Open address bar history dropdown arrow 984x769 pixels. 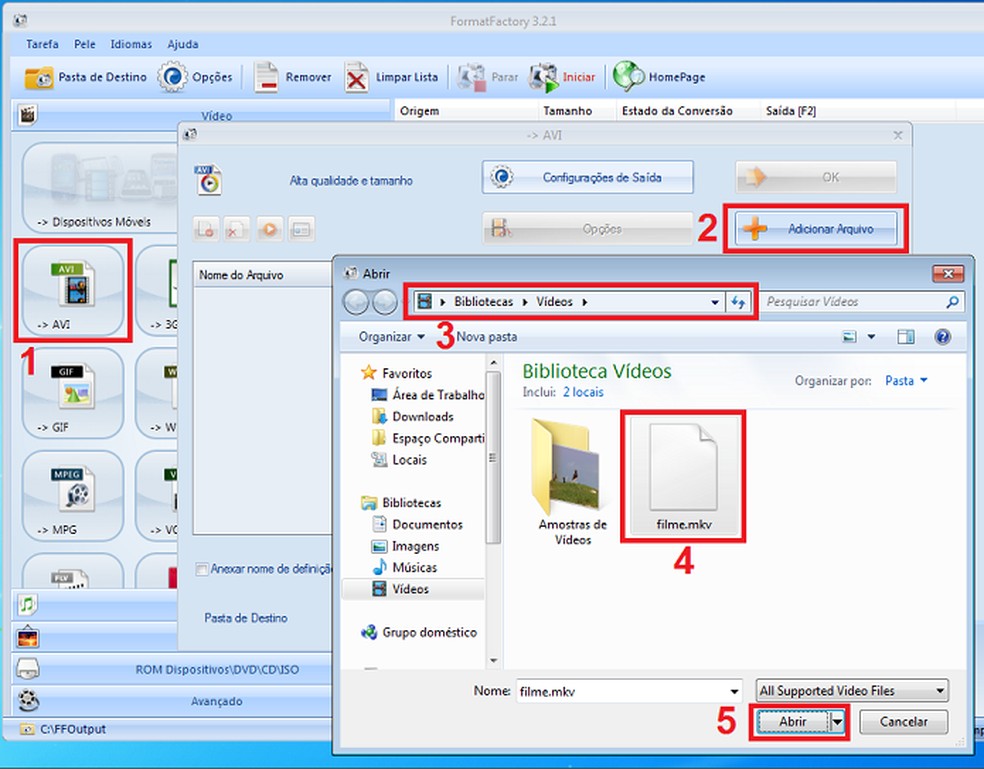pyautogui.click(x=715, y=302)
